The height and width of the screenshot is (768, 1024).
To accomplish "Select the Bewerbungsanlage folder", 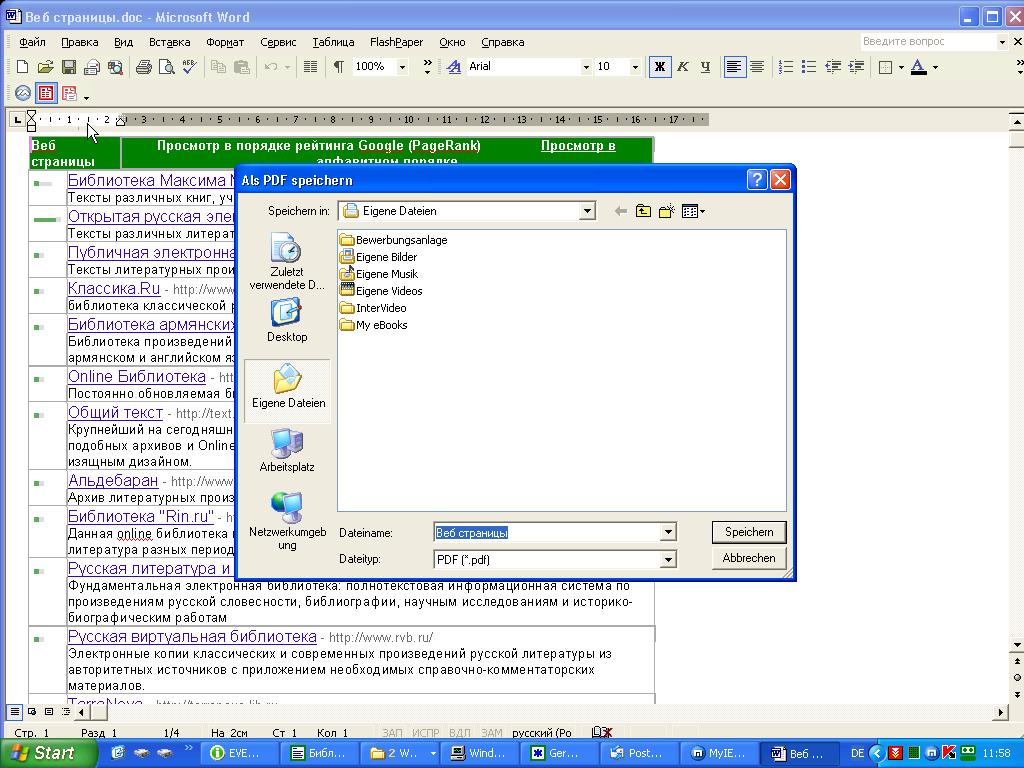I will (x=394, y=240).
